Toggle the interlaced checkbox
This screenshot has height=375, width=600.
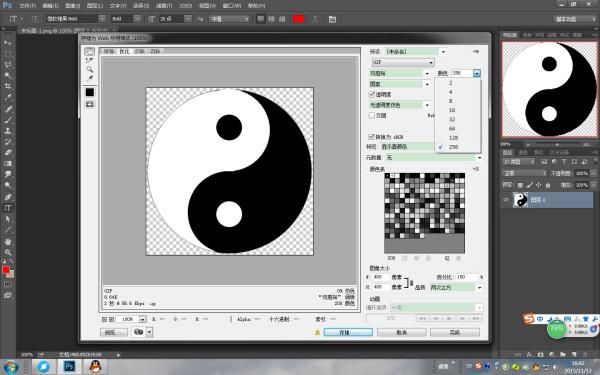(372, 115)
